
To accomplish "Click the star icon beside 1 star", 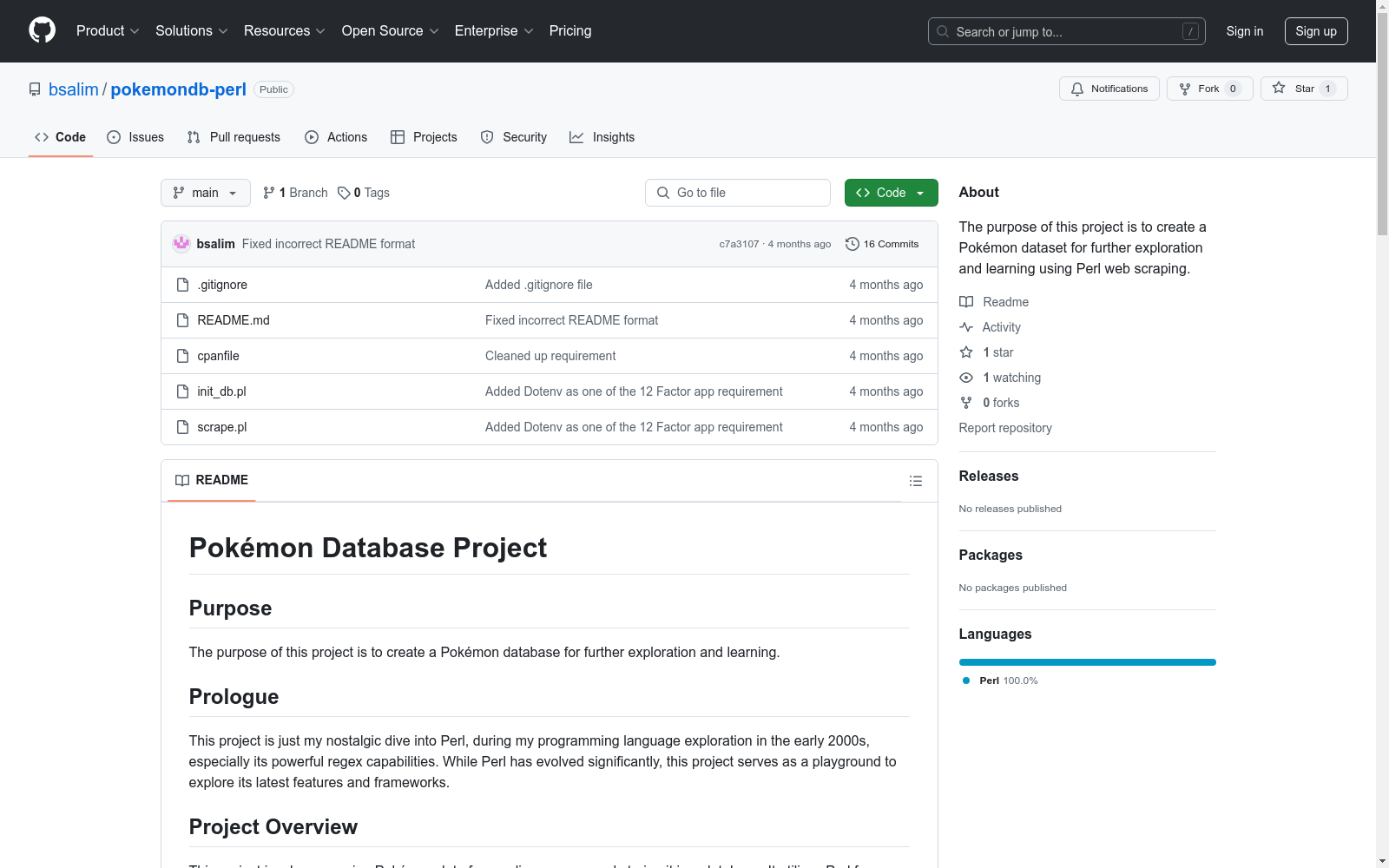I will (x=966, y=352).
